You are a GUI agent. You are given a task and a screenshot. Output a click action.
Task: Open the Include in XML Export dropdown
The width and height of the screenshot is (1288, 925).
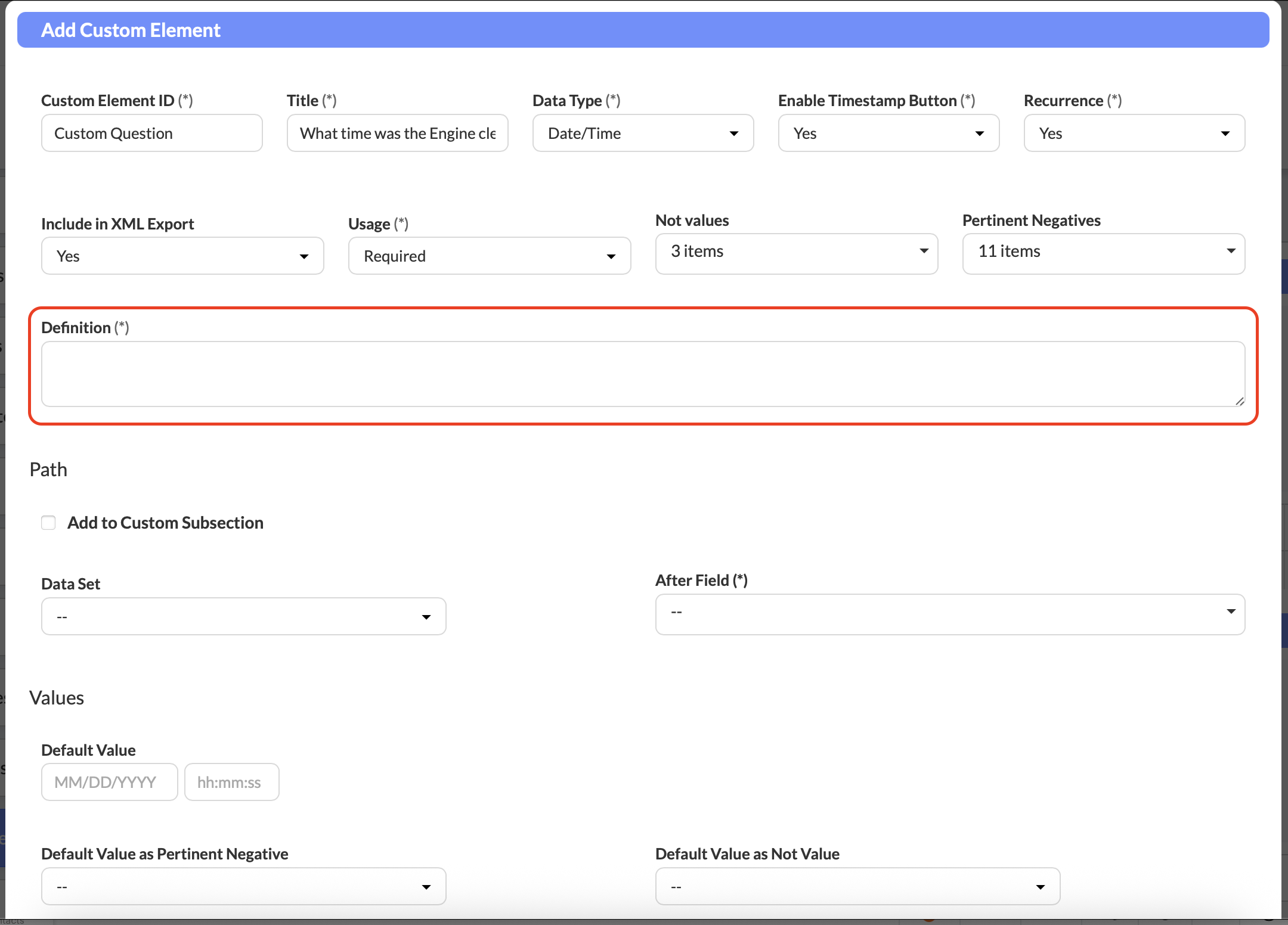pos(182,256)
